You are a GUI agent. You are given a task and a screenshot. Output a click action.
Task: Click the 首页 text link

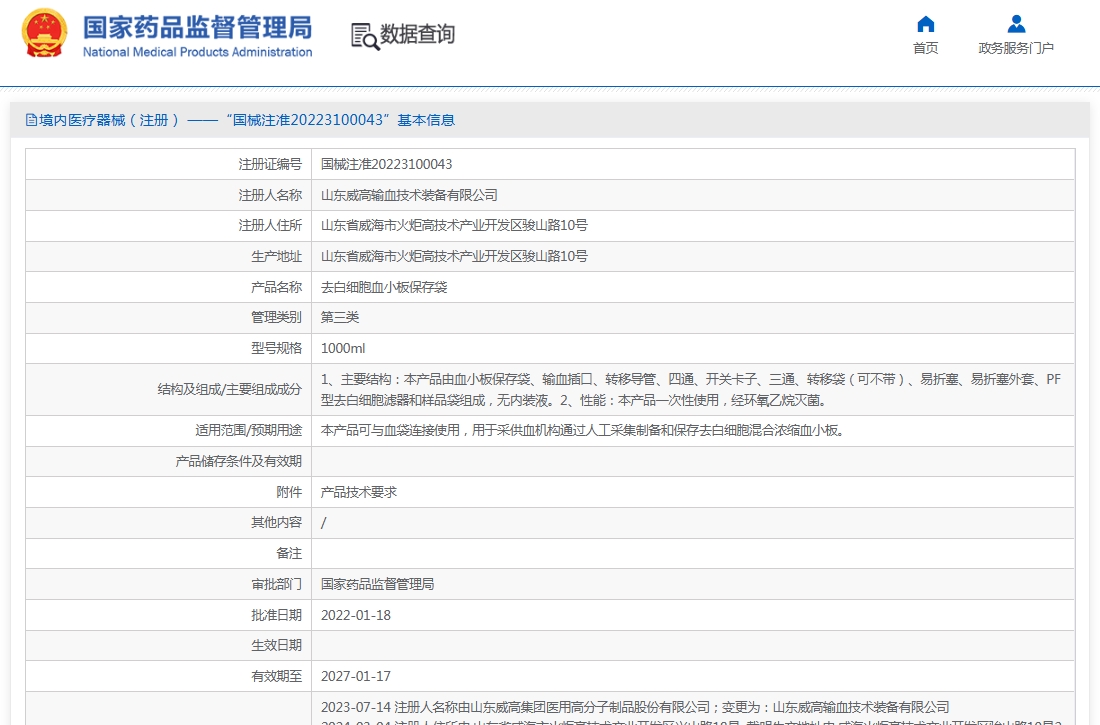(x=925, y=48)
